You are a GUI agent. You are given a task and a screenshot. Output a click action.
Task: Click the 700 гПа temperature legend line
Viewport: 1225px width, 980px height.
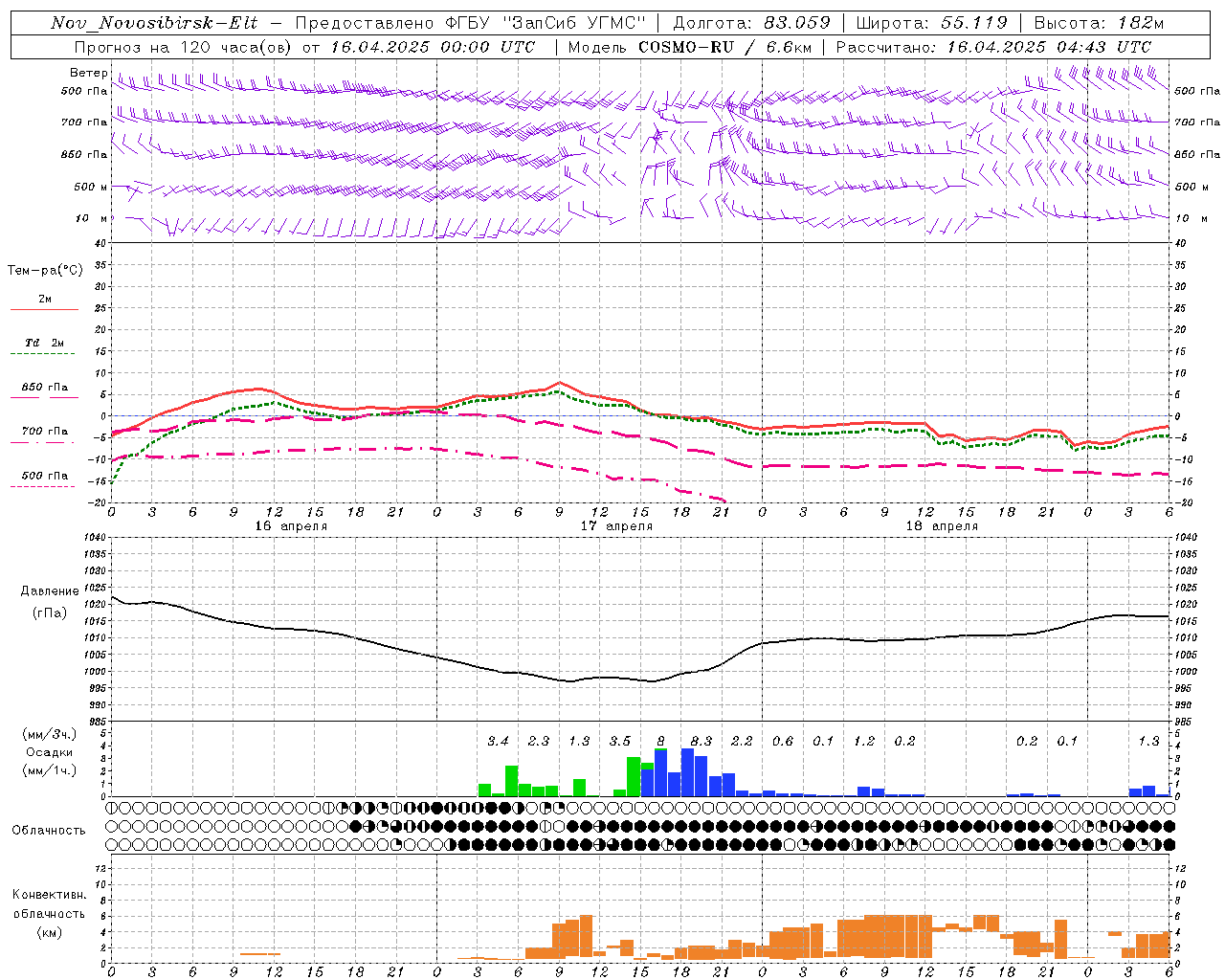pyautogui.click(x=44, y=442)
